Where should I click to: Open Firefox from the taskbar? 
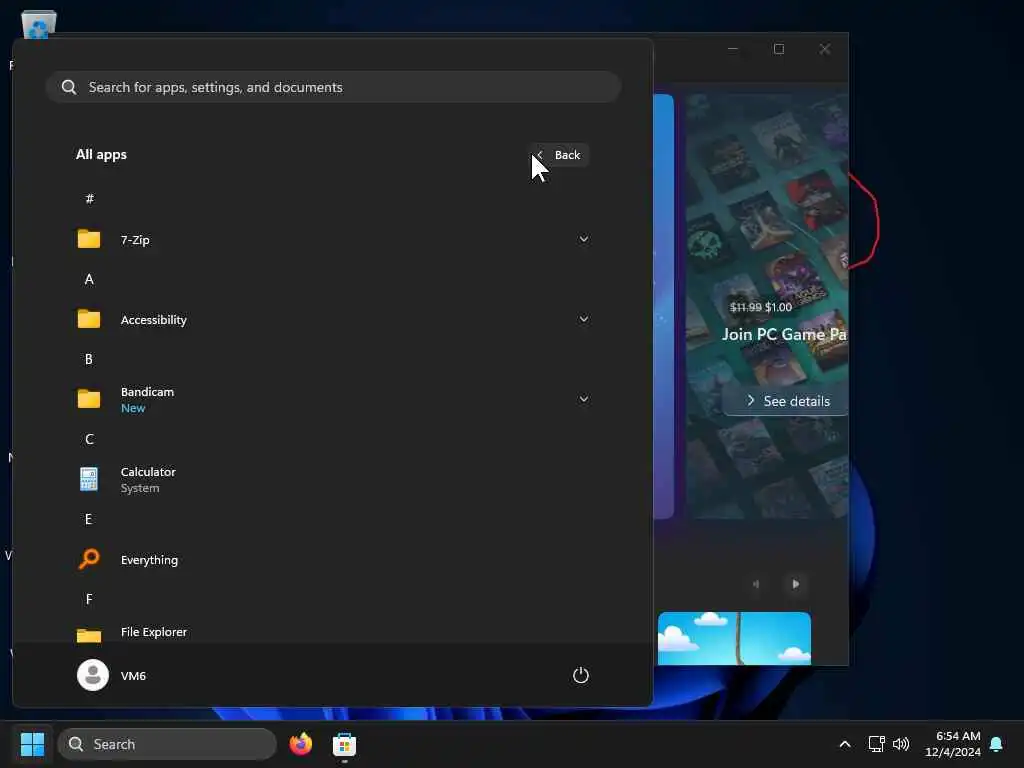300,744
